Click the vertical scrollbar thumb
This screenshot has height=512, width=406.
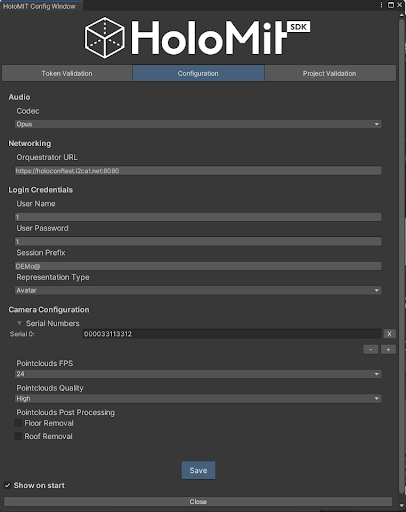pyautogui.click(x=401, y=255)
